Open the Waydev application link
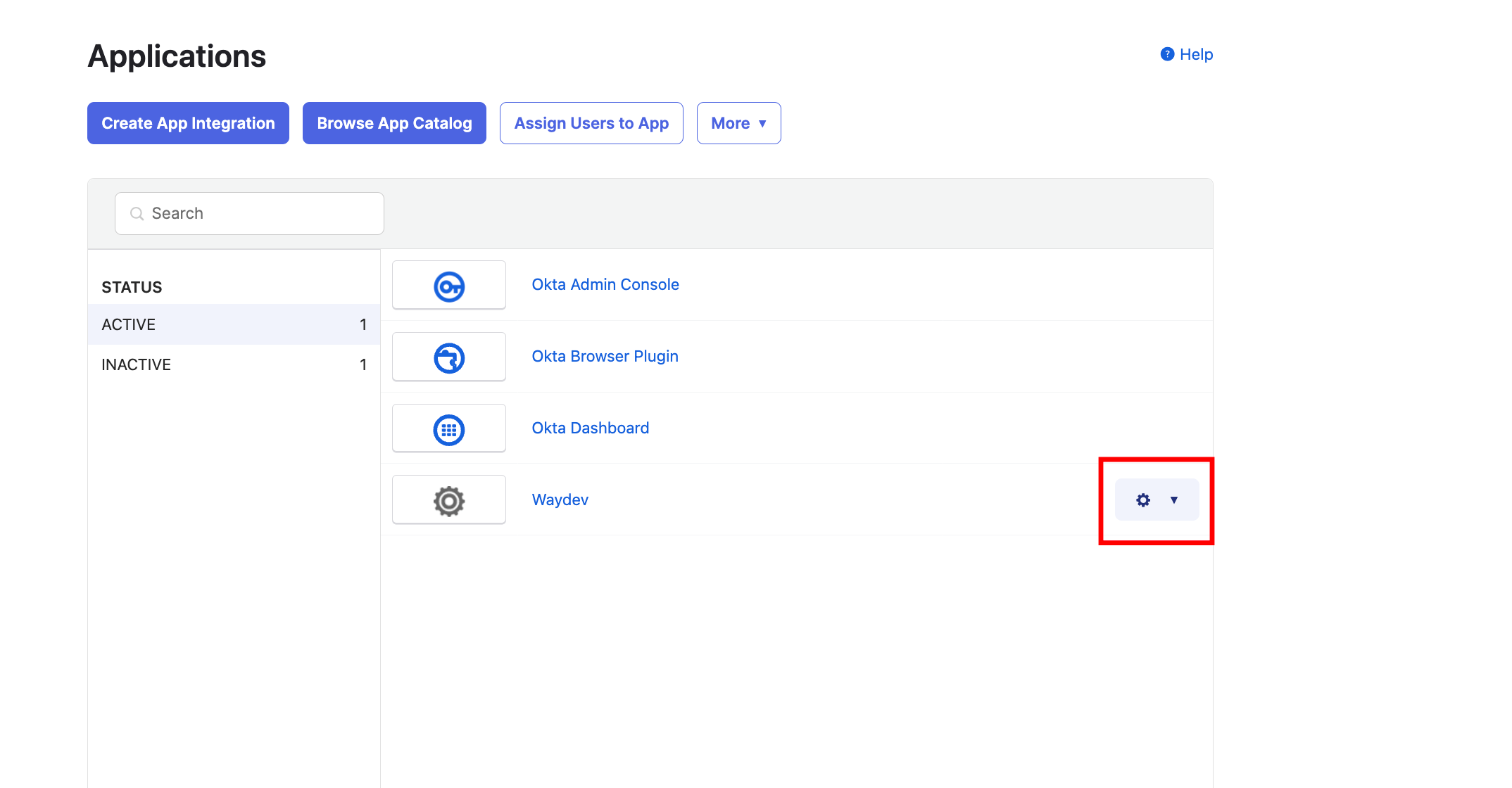The image size is (1512, 788). [560, 500]
